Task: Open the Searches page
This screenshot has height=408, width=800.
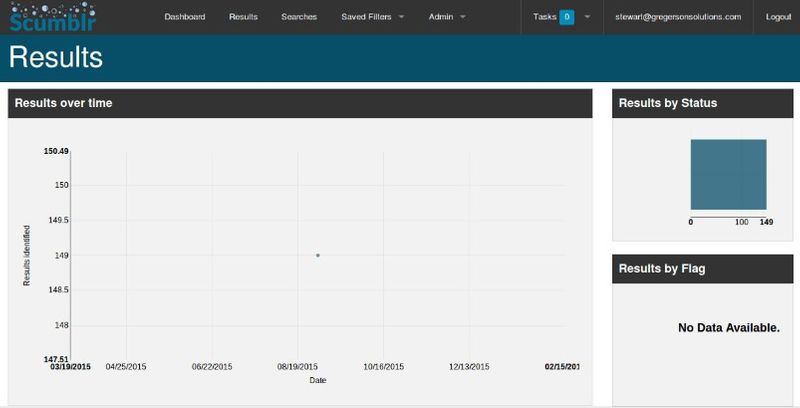Action: pos(299,17)
